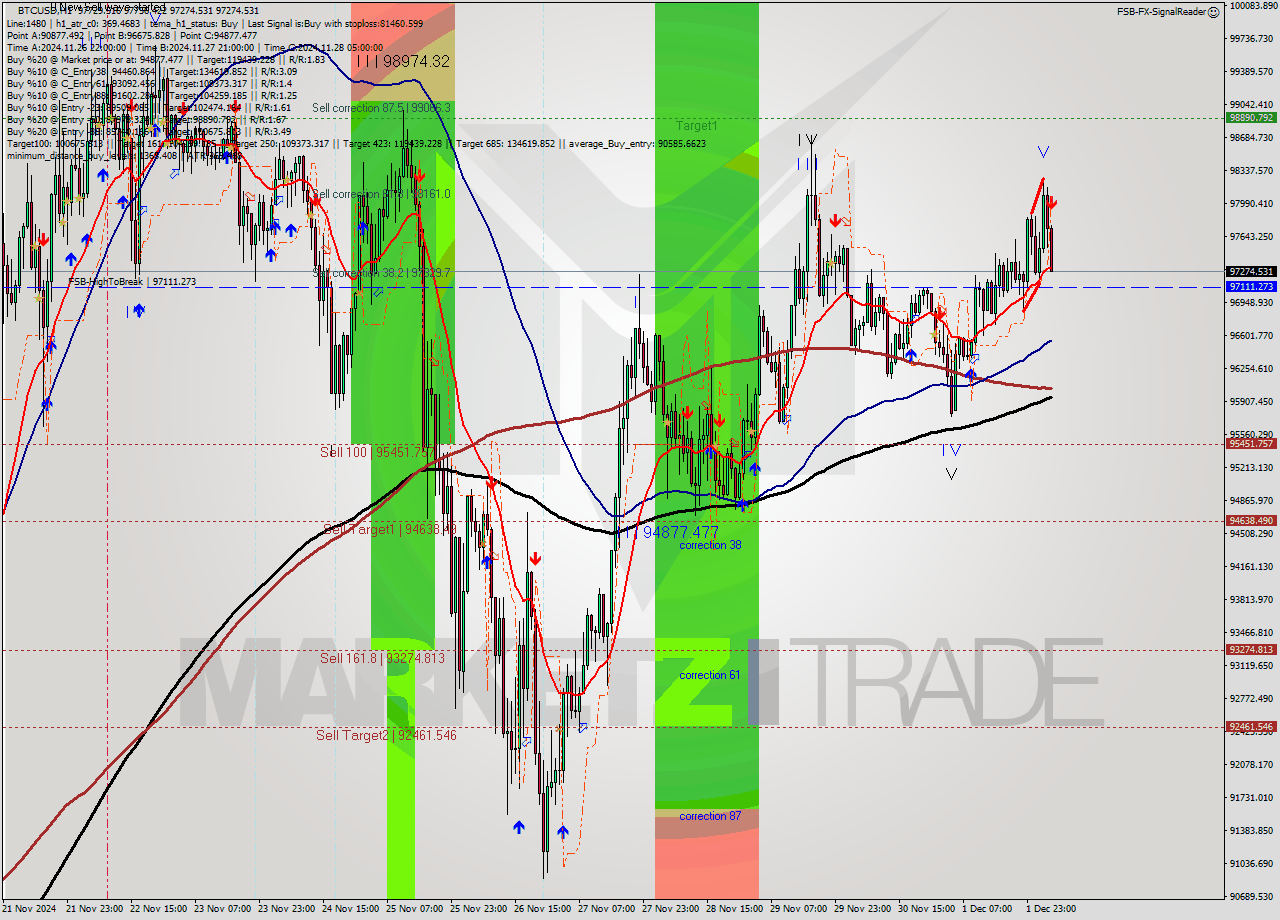The width and height of the screenshot is (1280, 920).
Task: Click the 'correction 38' label
Action: (710, 545)
